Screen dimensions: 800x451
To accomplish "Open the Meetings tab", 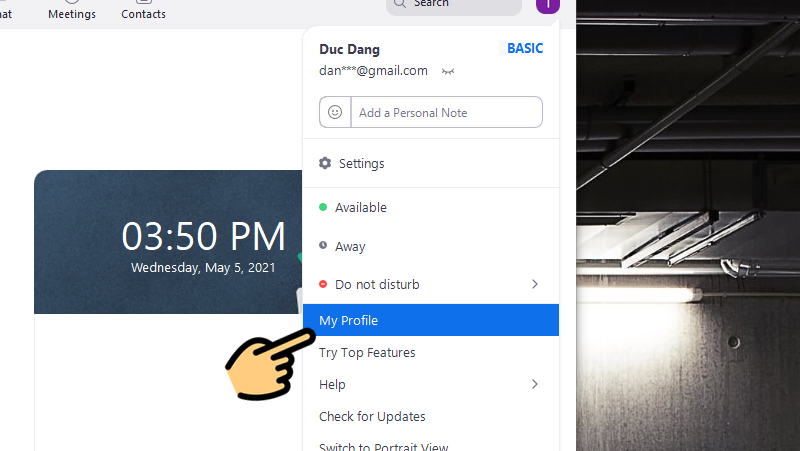I will click(72, 13).
